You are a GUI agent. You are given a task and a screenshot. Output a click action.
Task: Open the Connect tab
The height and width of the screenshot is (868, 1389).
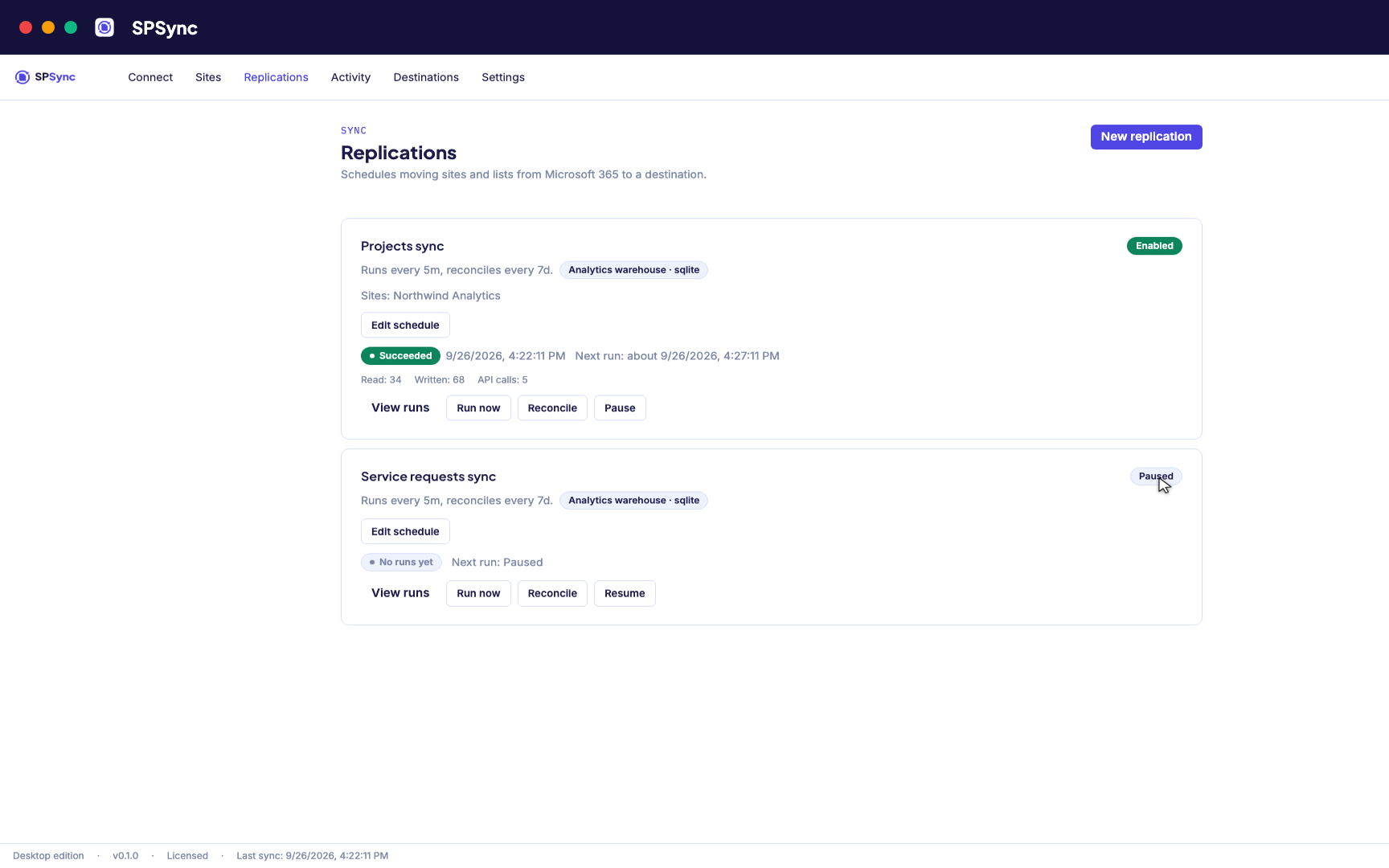tap(150, 77)
